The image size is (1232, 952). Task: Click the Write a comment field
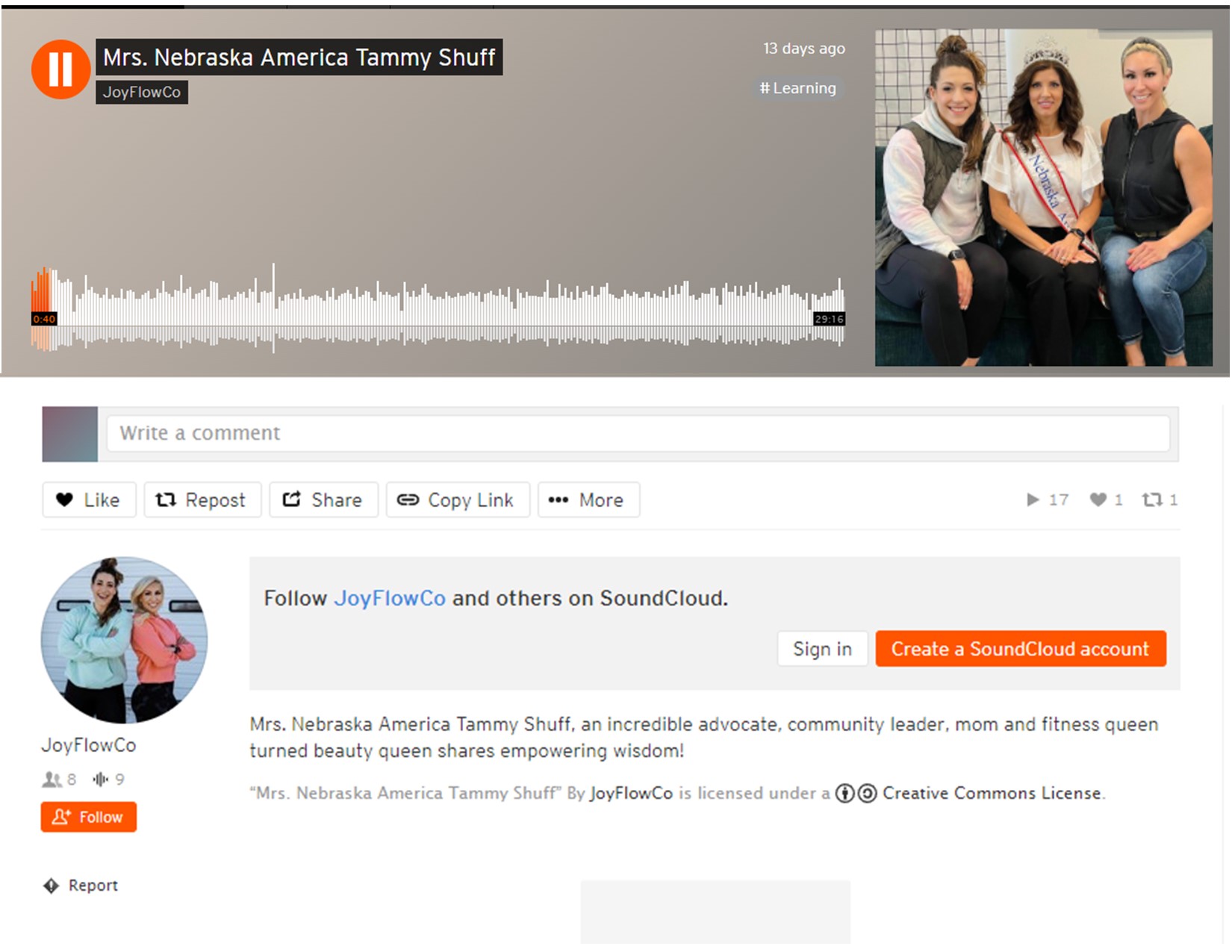[637, 433]
